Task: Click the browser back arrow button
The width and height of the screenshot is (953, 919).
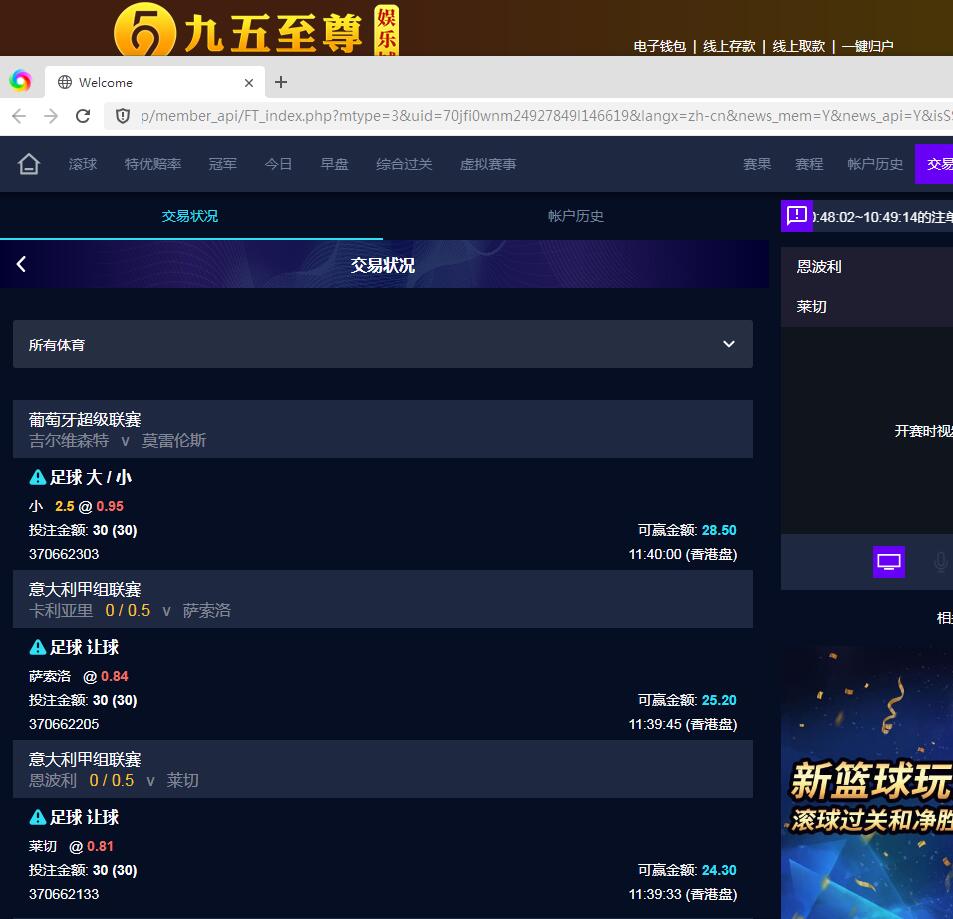Action: [19, 116]
